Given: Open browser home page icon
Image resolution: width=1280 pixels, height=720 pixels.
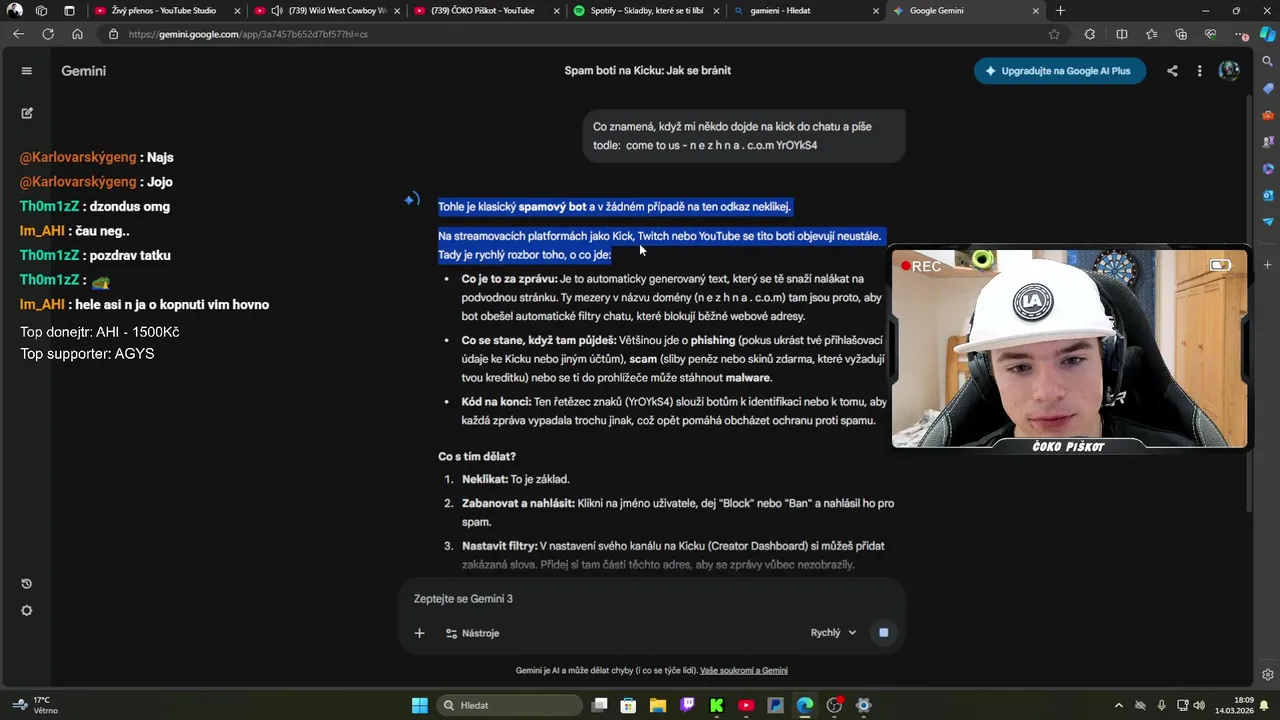Looking at the screenshot, I should tap(77, 34).
